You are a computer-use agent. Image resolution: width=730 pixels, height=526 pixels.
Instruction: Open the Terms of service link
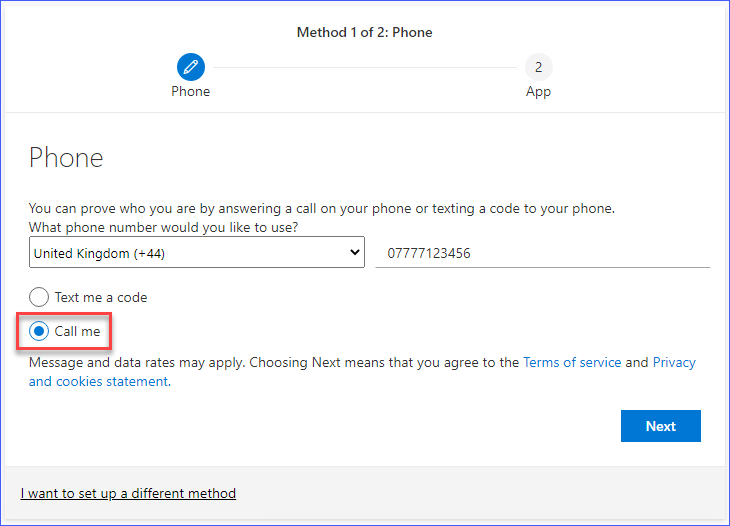(572, 362)
